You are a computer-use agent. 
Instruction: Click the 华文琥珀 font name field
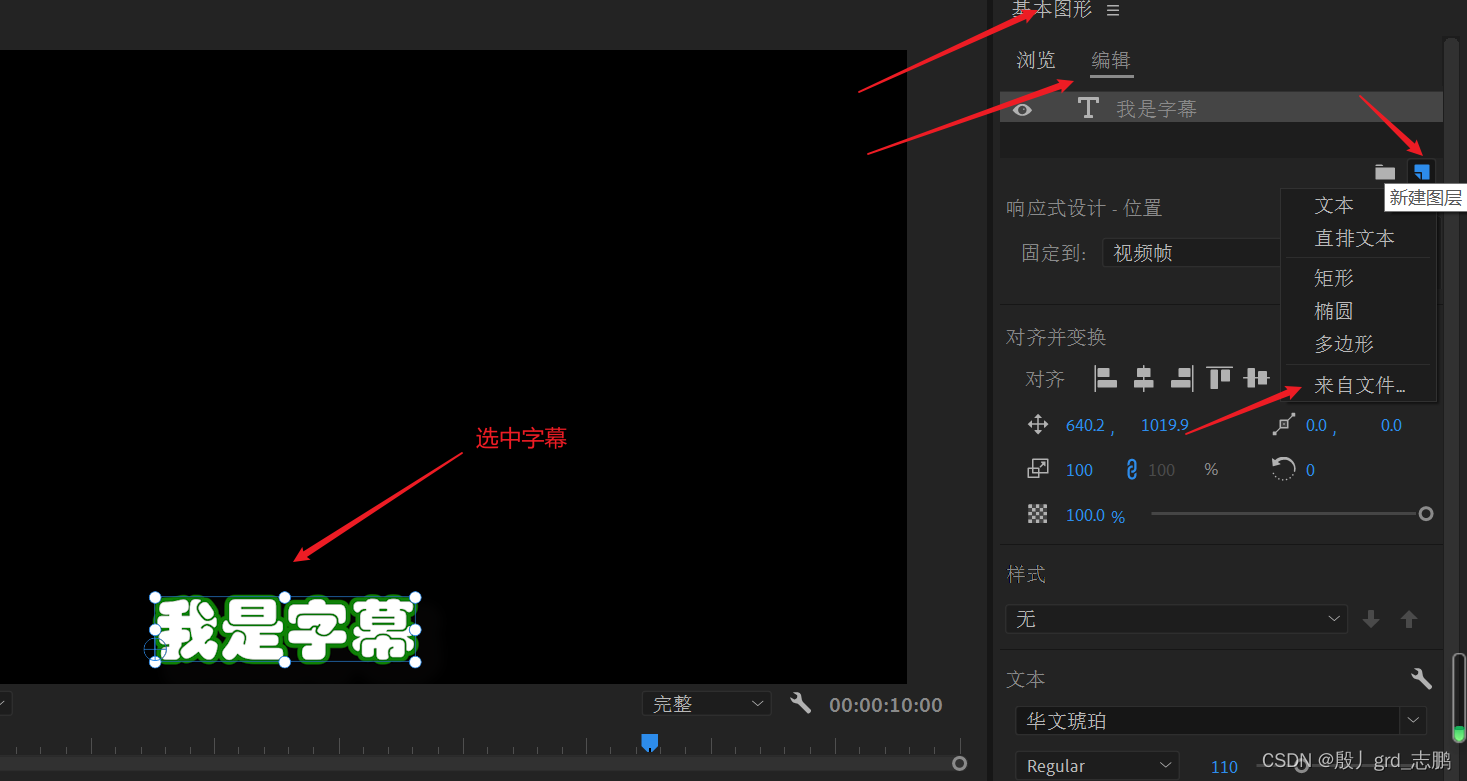pos(1207,720)
